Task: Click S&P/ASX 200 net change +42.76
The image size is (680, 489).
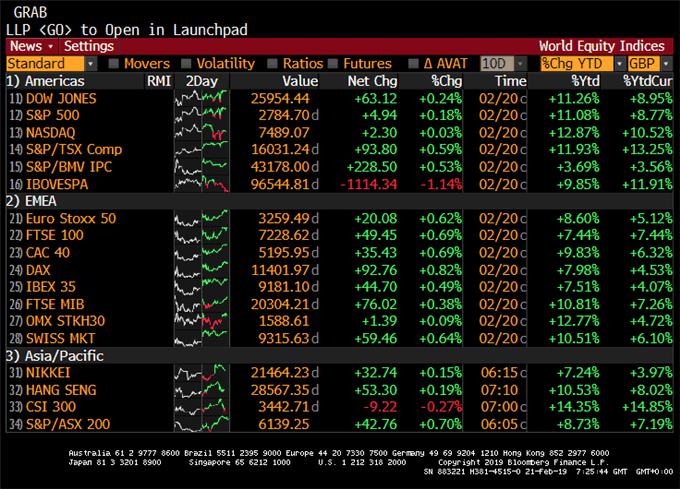Action: (x=376, y=424)
